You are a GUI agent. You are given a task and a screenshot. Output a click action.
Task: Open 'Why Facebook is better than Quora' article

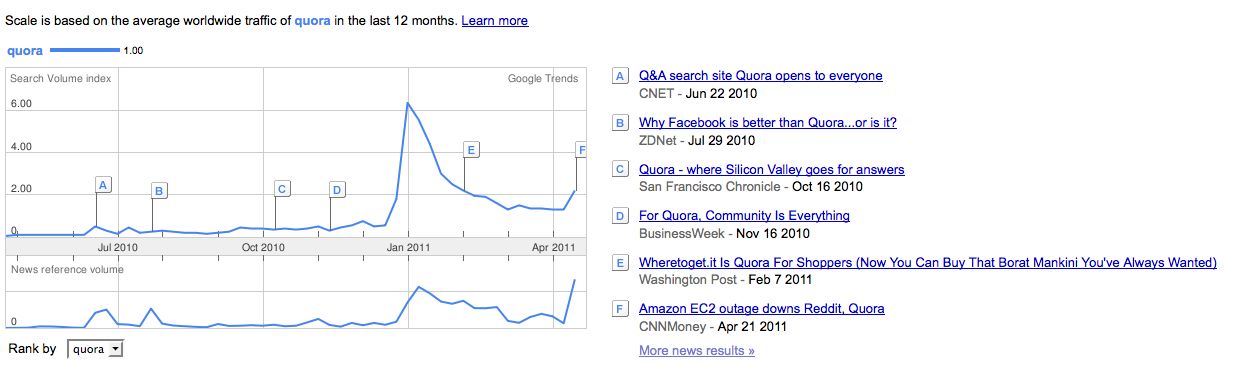pos(768,123)
